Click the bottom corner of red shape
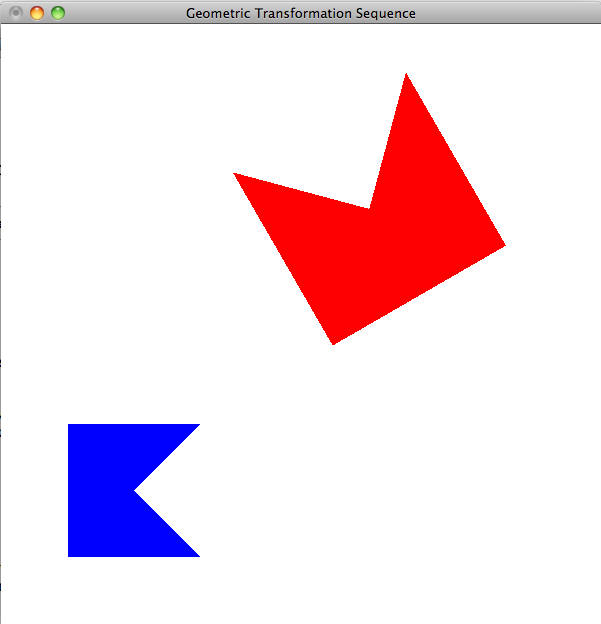 (x=333, y=343)
